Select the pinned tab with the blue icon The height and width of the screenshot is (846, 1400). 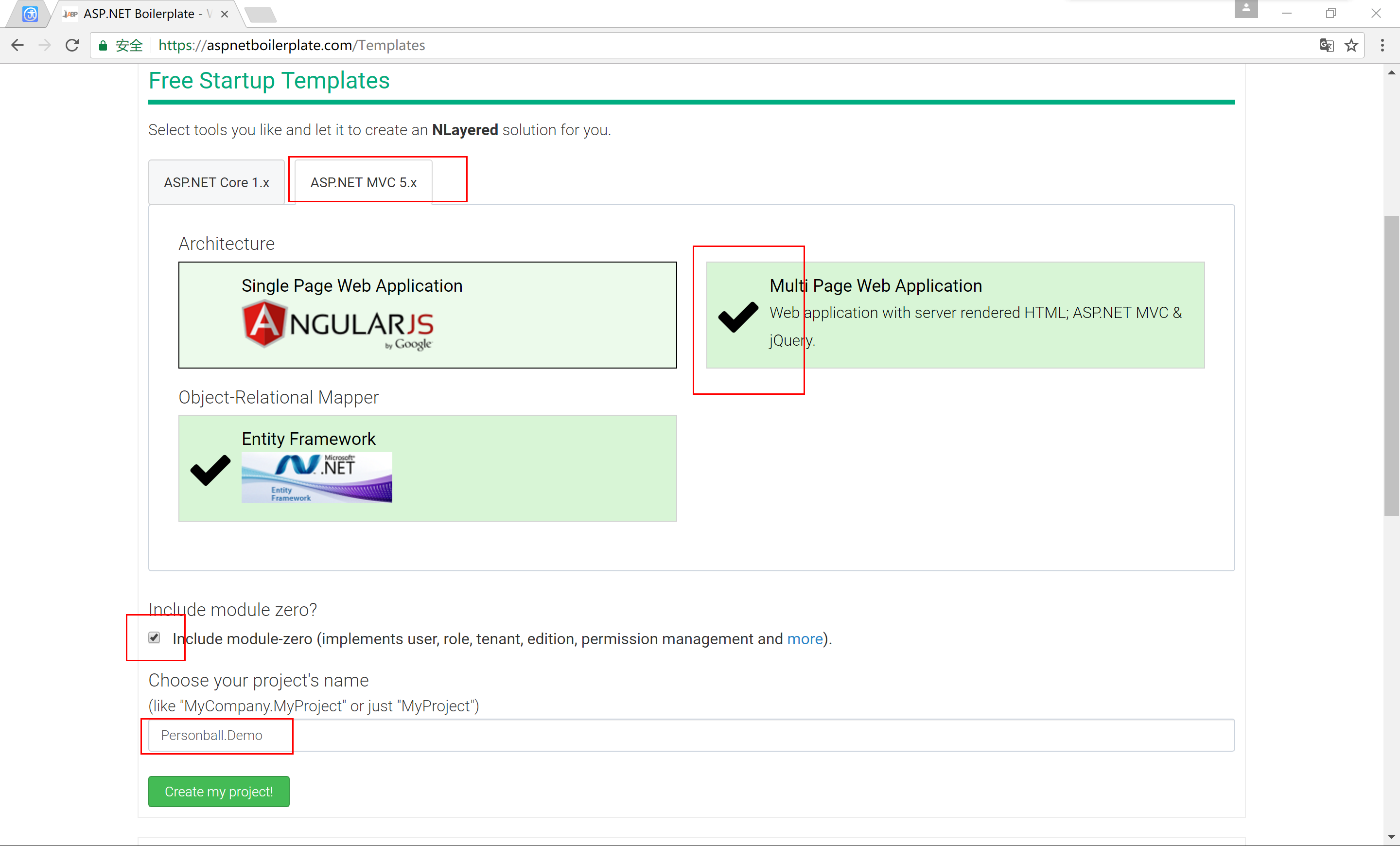pos(30,14)
